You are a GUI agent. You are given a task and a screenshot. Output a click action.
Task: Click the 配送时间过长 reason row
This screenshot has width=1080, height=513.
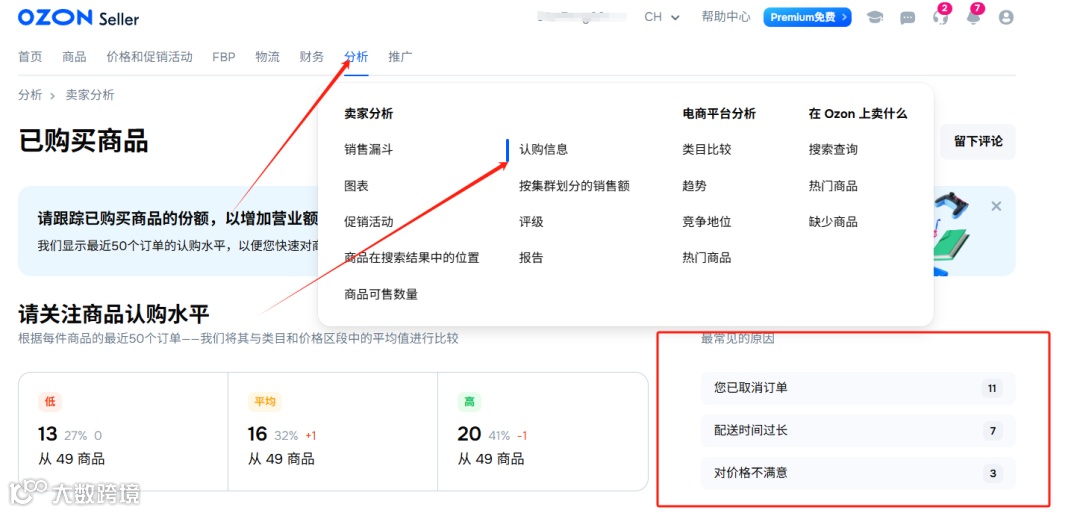(858, 431)
